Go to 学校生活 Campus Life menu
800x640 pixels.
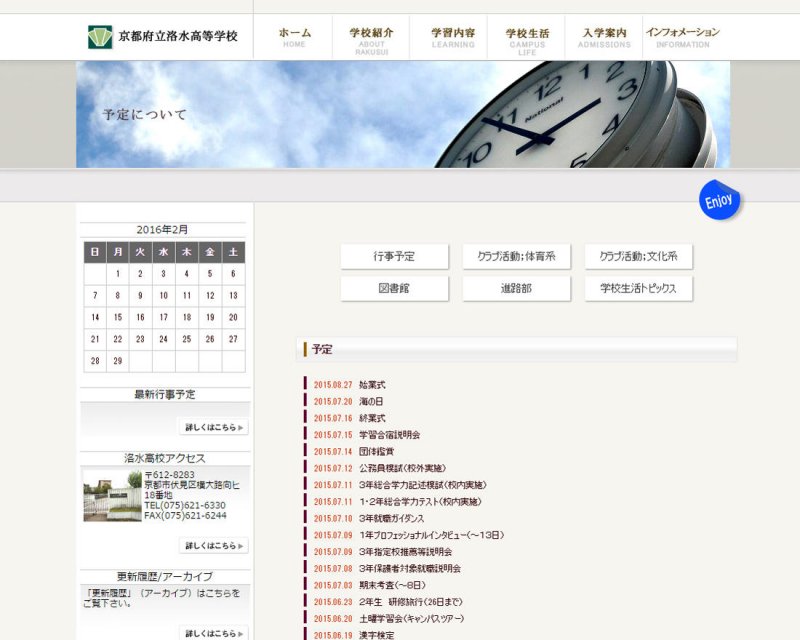click(527, 38)
